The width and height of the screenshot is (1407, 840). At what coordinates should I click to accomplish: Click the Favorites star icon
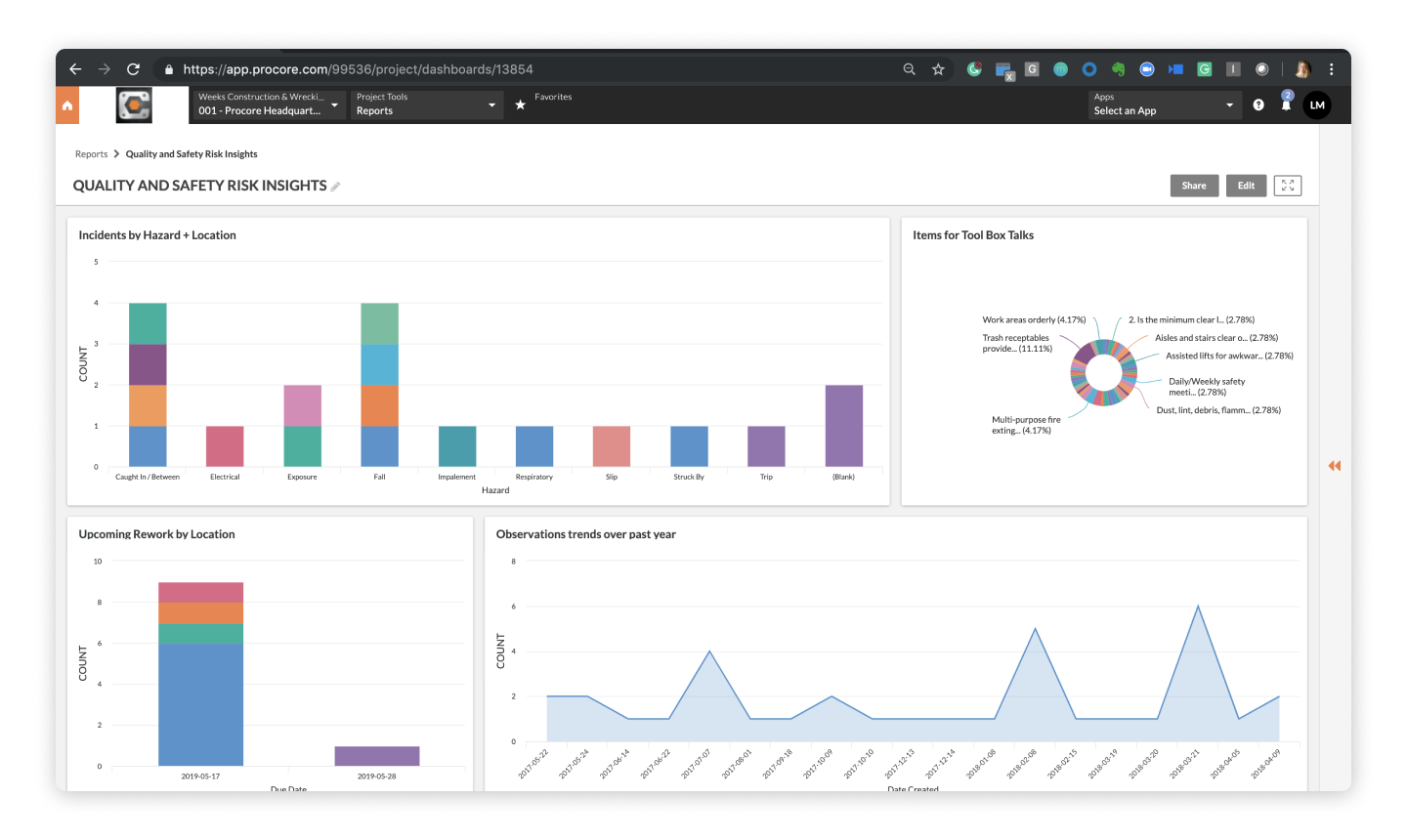pyautogui.click(x=519, y=104)
